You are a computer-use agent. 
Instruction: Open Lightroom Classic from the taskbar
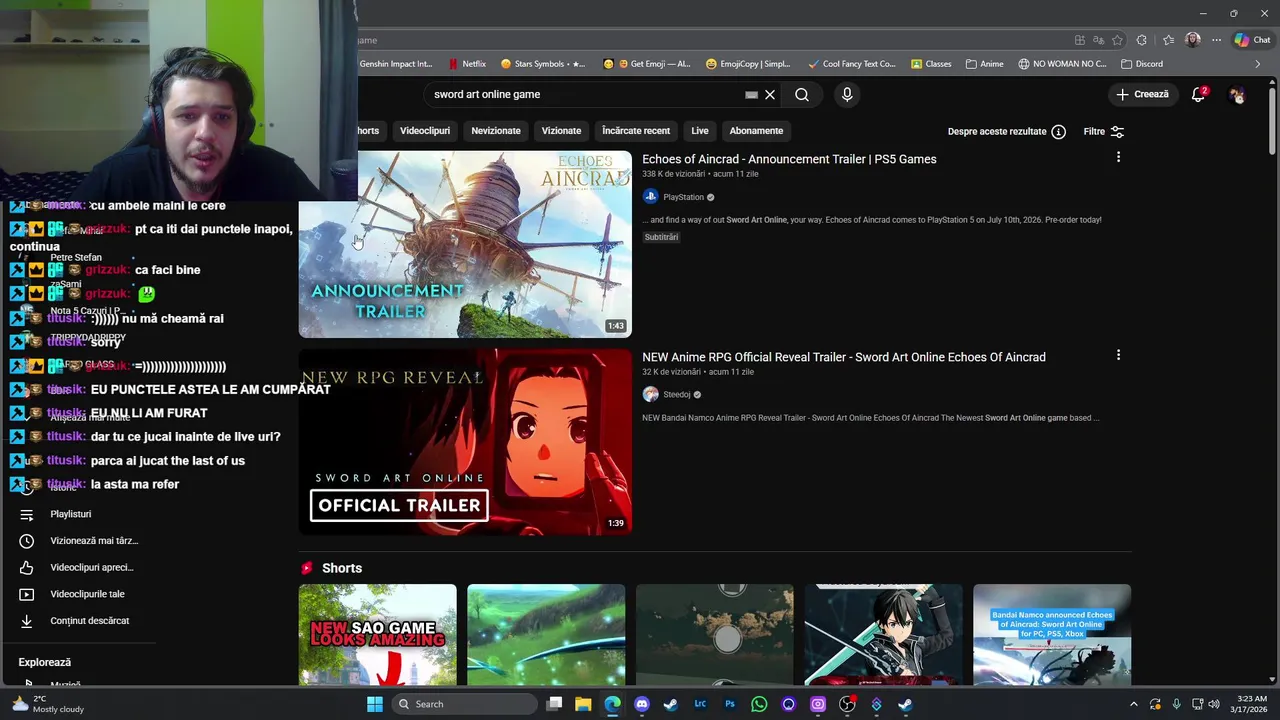click(700, 704)
